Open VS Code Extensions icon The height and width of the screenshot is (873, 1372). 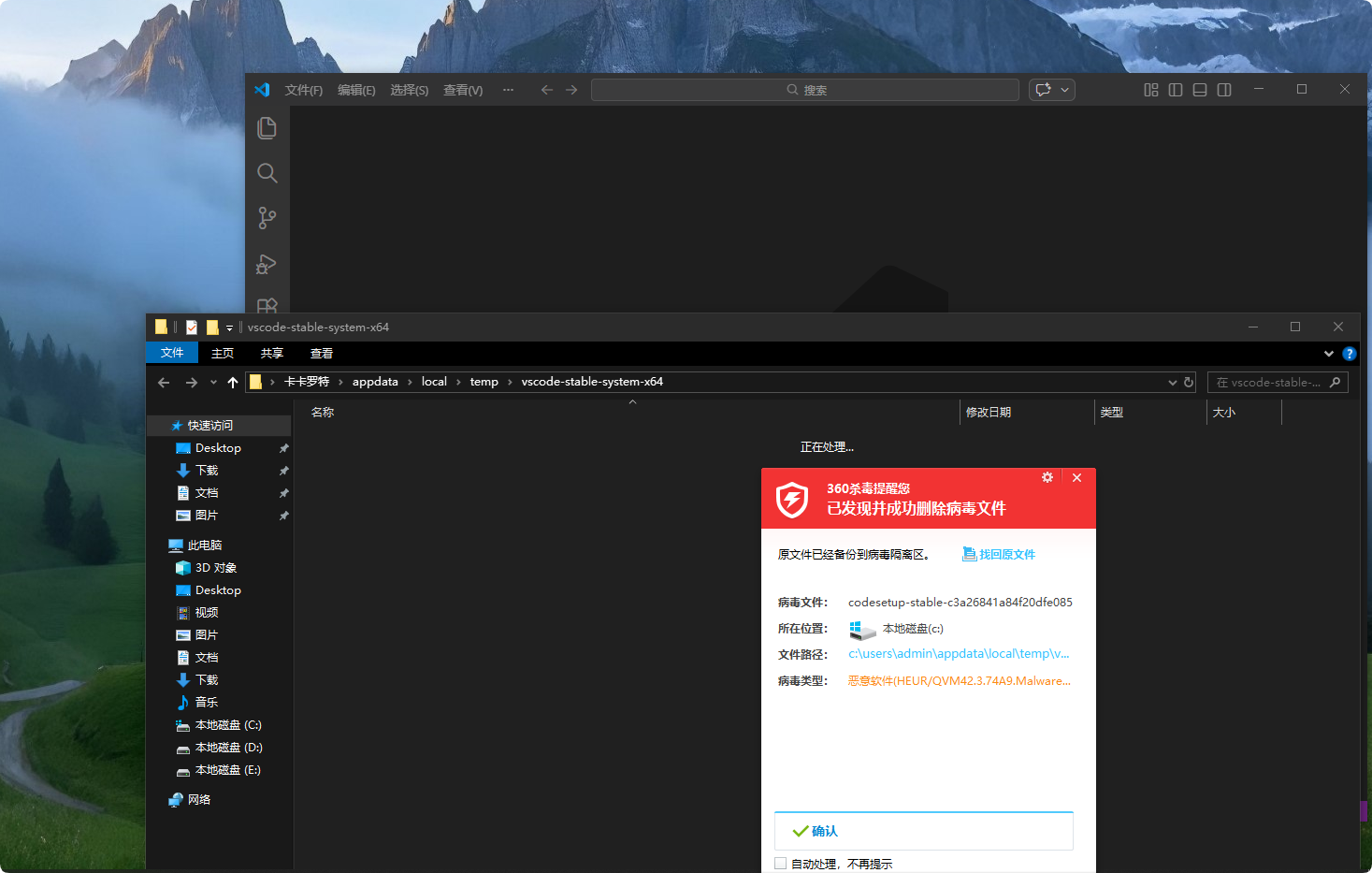tap(267, 305)
